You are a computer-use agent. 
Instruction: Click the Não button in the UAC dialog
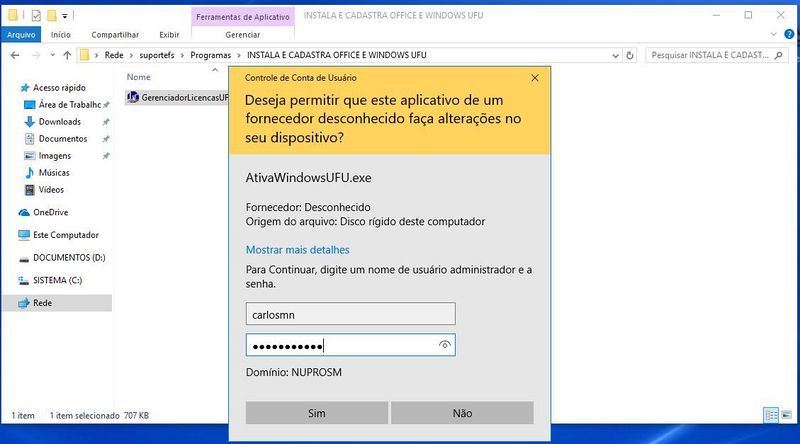[x=462, y=413]
